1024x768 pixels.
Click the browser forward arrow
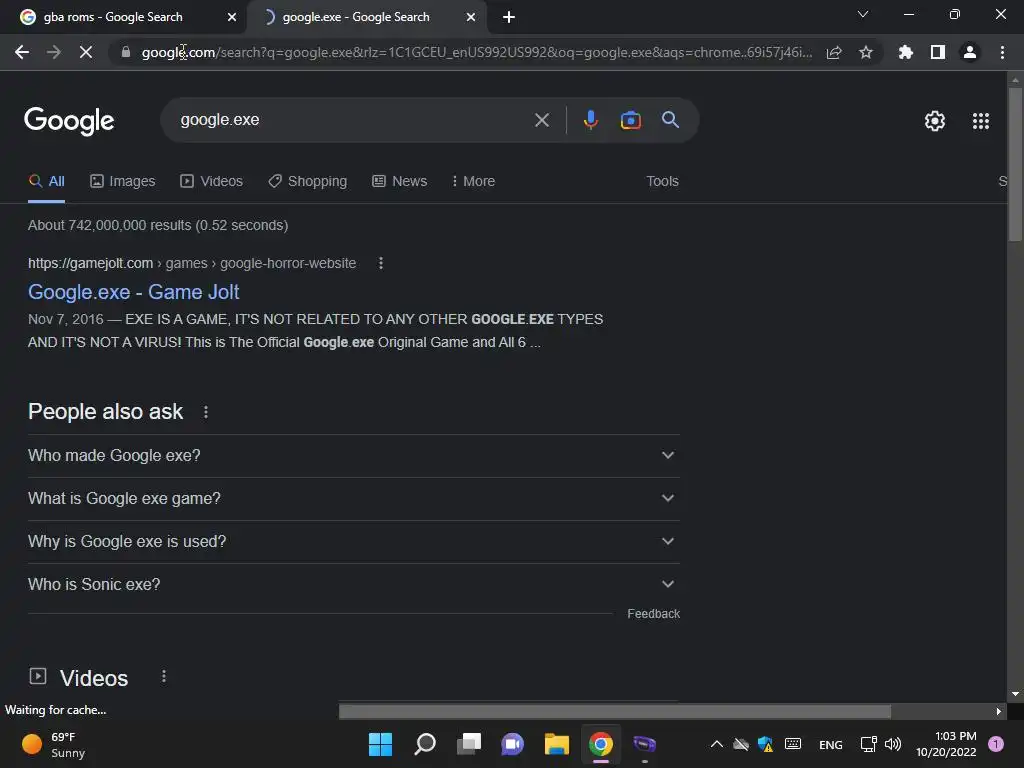tap(54, 52)
